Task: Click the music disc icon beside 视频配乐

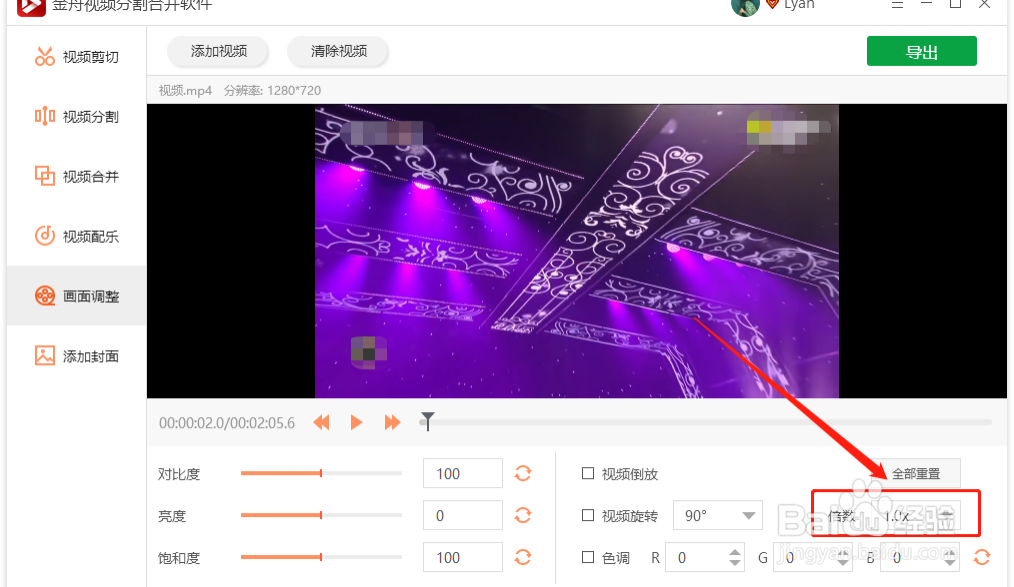Action: pyautogui.click(x=45, y=236)
